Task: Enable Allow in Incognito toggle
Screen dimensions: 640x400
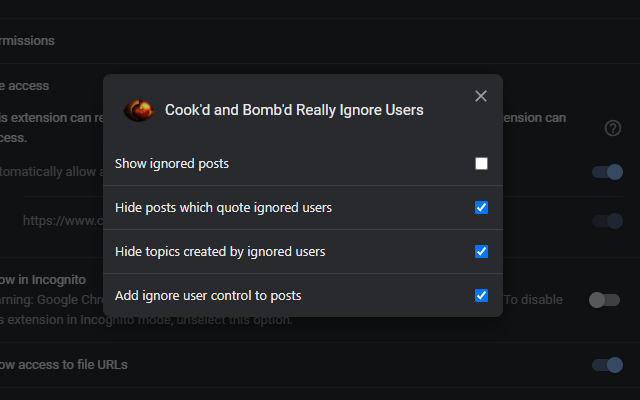Action: pos(604,300)
